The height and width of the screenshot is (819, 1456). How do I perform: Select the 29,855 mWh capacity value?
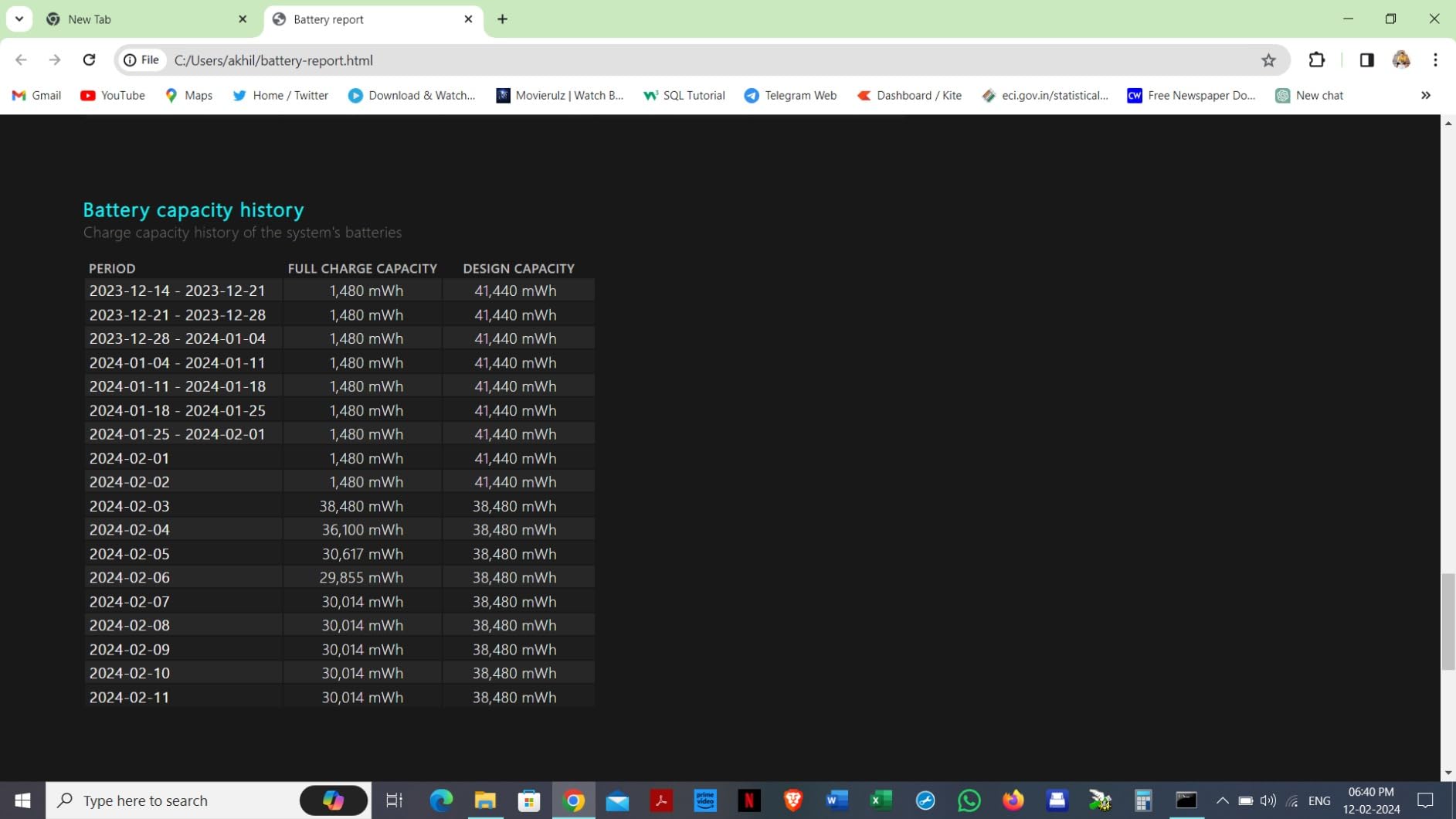[x=361, y=578]
